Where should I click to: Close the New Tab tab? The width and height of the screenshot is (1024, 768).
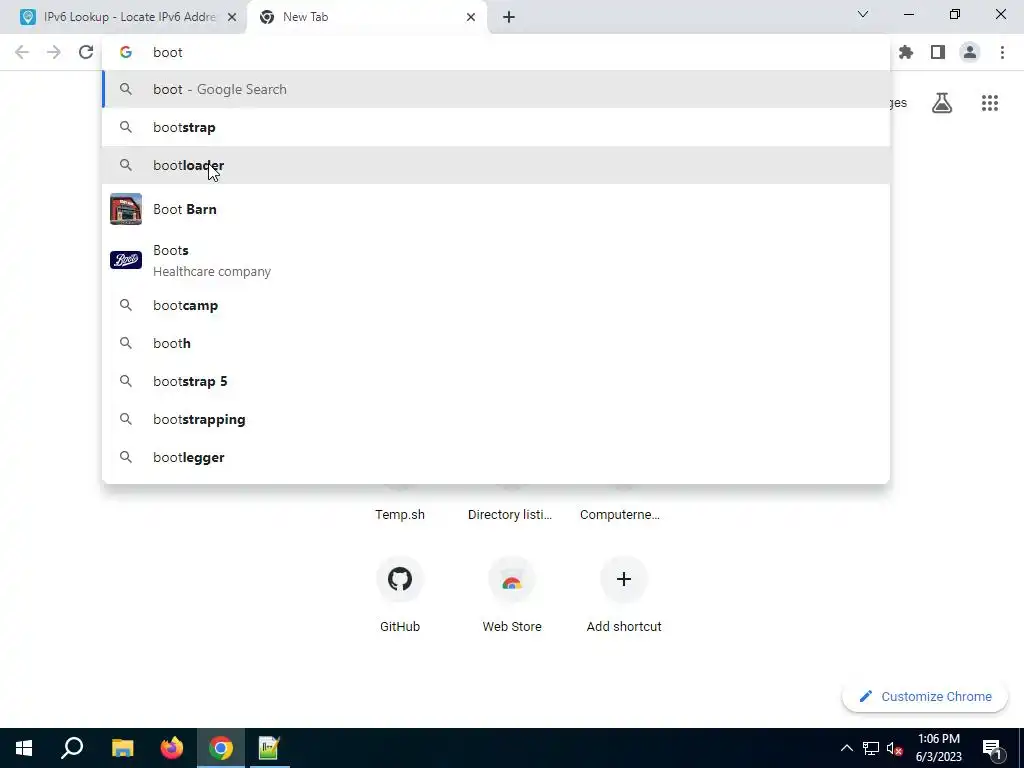[471, 17]
